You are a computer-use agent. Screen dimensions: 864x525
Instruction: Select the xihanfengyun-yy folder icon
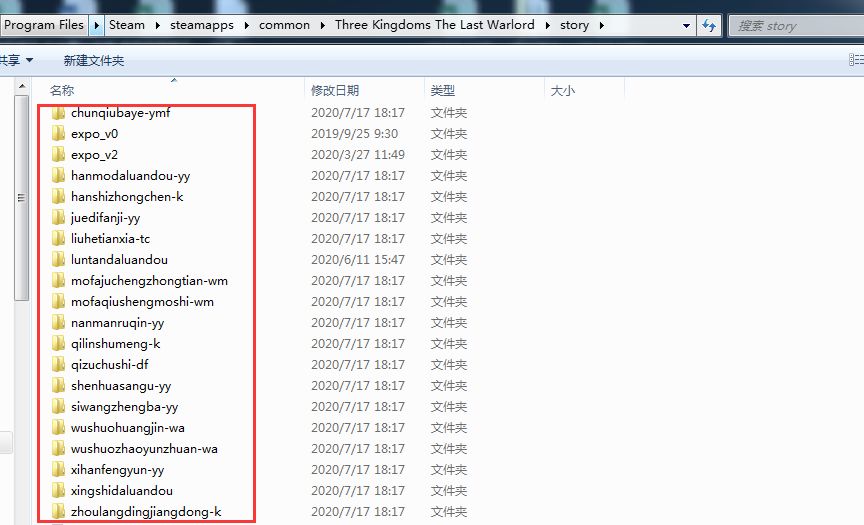point(58,469)
